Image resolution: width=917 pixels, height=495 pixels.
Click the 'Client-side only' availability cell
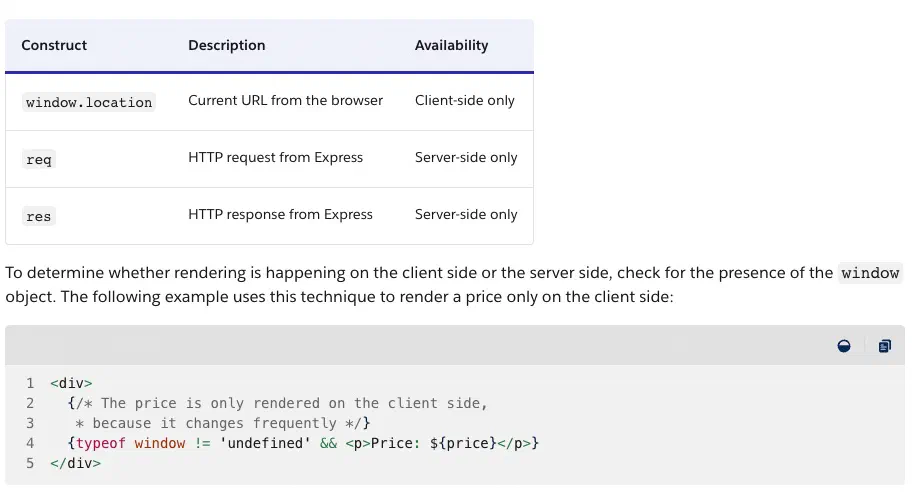pyautogui.click(x=464, y=100)
